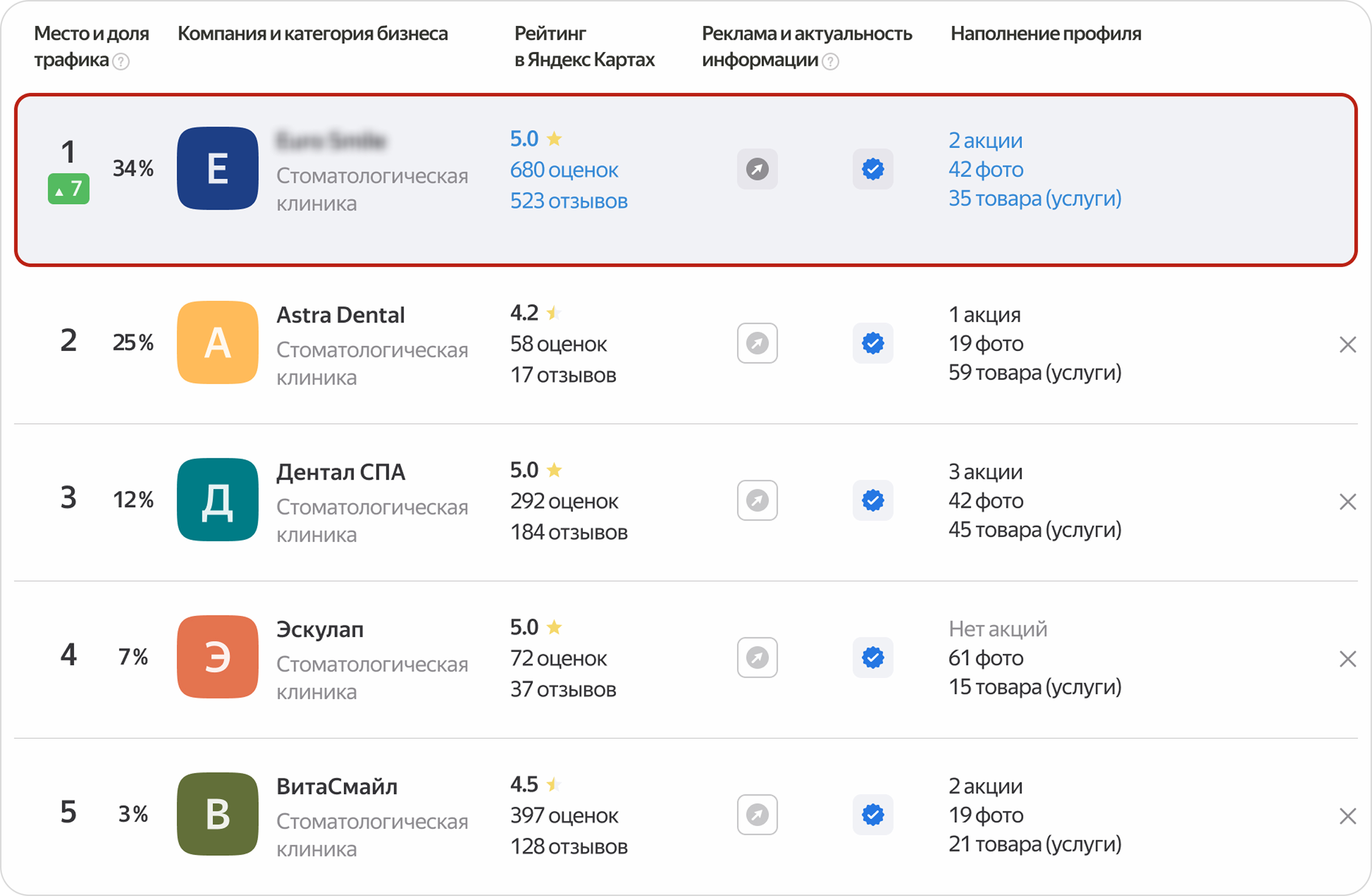Click verified badge for Эскулап
The image size is (1372, 896).
tap(873, 657)
